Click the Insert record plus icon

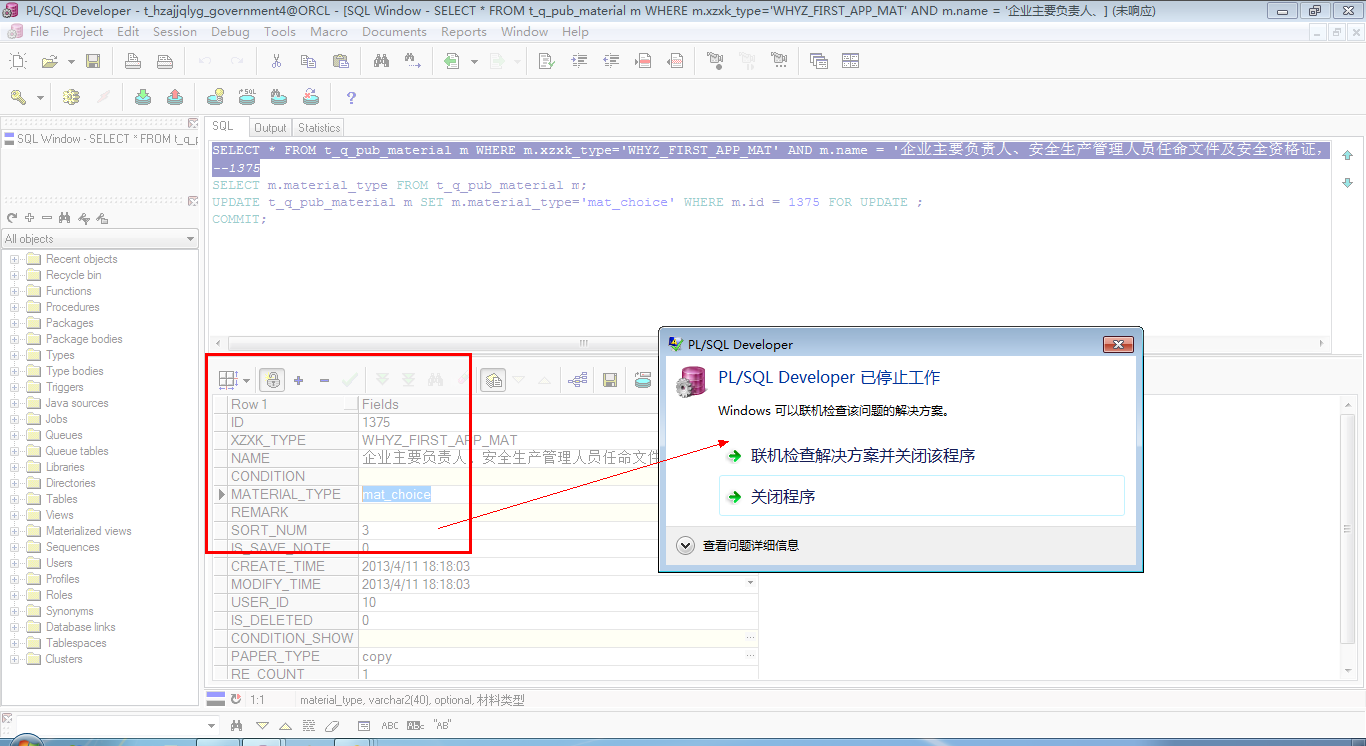pyautogui.click(x=298, y=380)
